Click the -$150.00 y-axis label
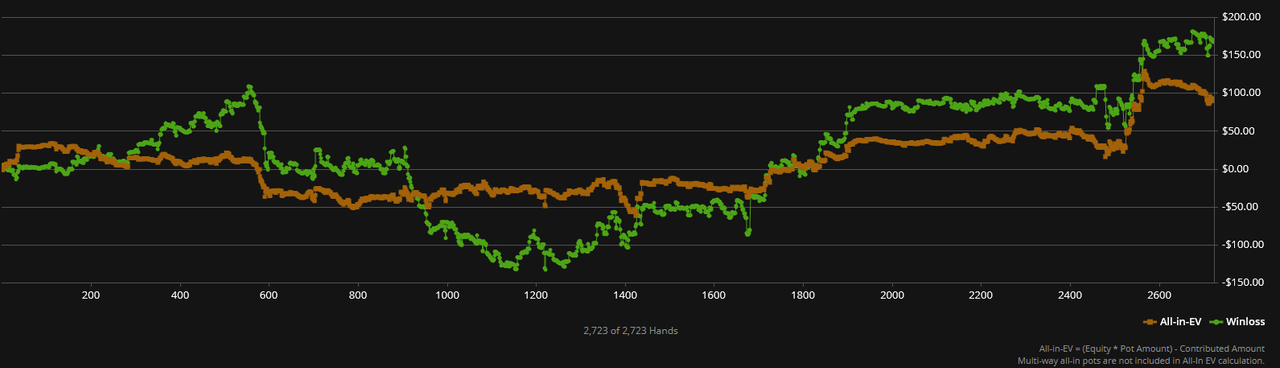 click(1242, 283)
